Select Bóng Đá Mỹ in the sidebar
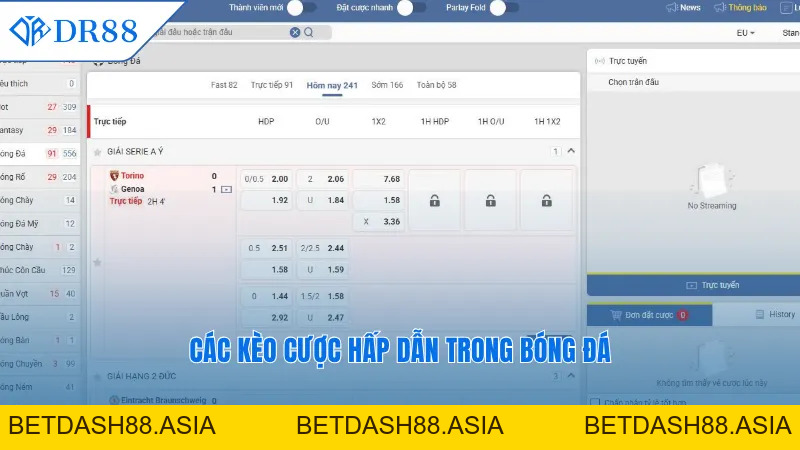This screenshot has width=800, height=450. coord(40,223)
